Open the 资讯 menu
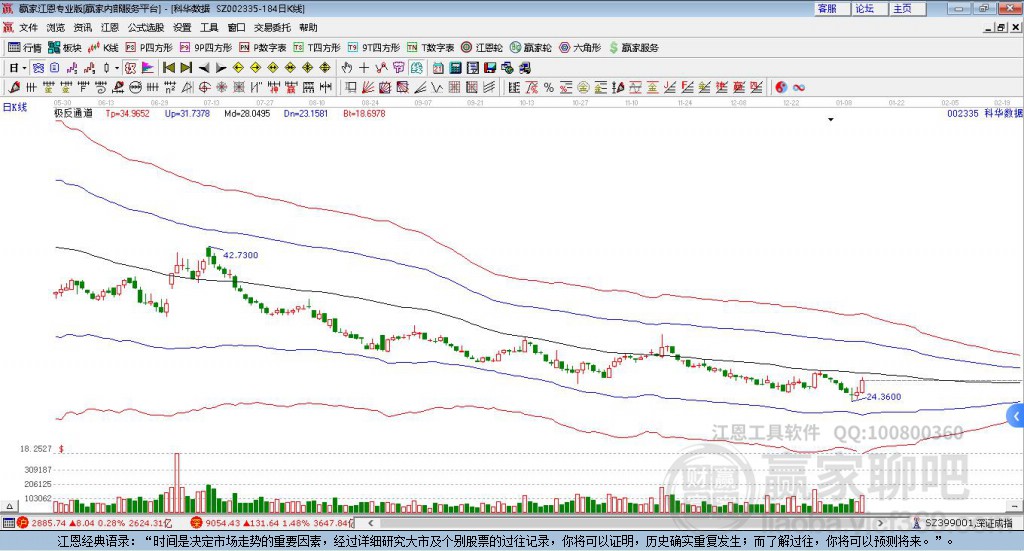1024x551 pixels. point(82,27)
